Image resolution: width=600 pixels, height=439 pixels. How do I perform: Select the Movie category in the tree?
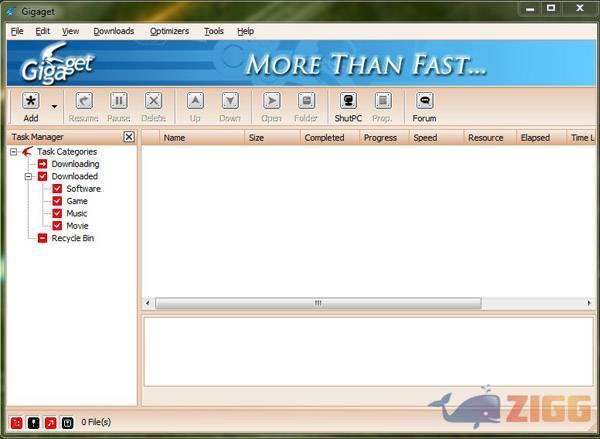[x=77, y=226]
